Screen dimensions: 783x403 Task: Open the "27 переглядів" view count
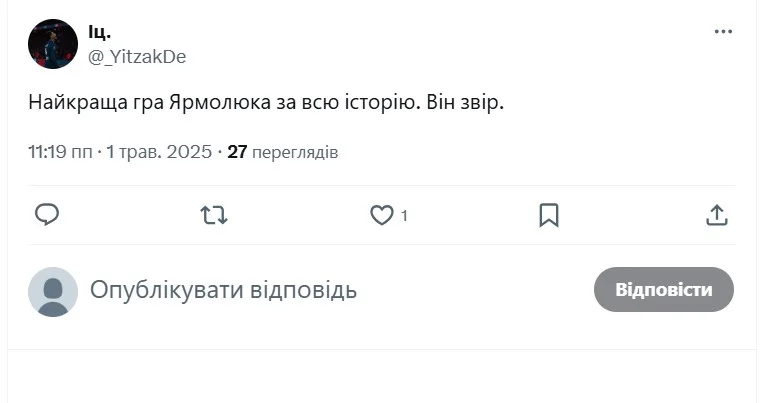[x=283, y=152]
